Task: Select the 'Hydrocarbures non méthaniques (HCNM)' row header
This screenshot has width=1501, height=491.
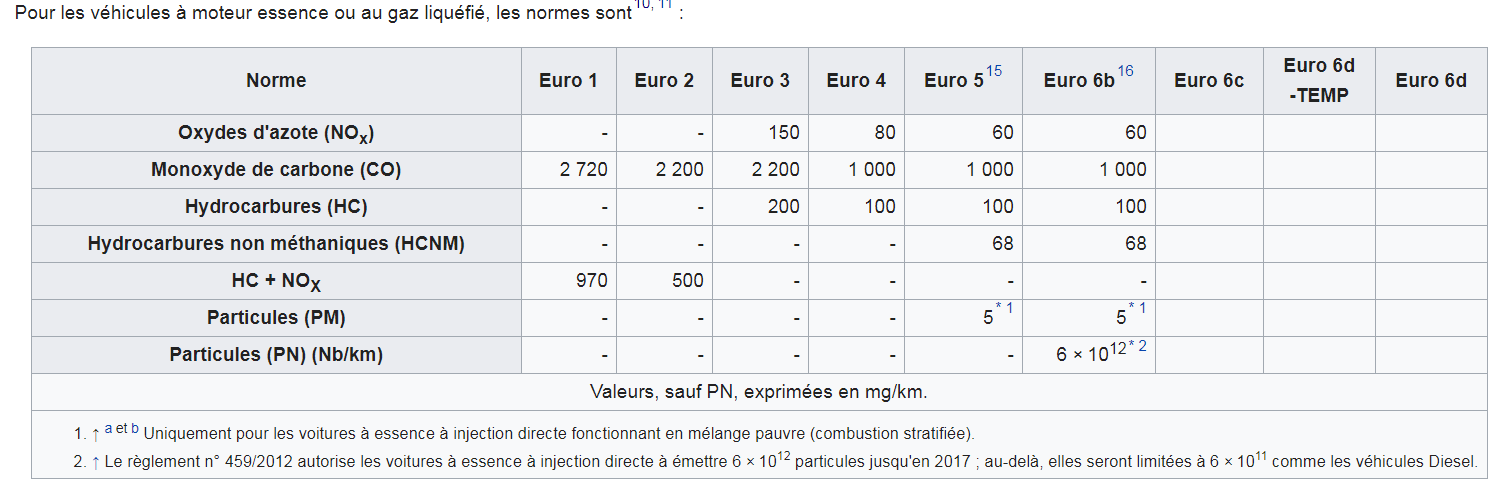Action: pyautogui.click(x=276, y=244)
